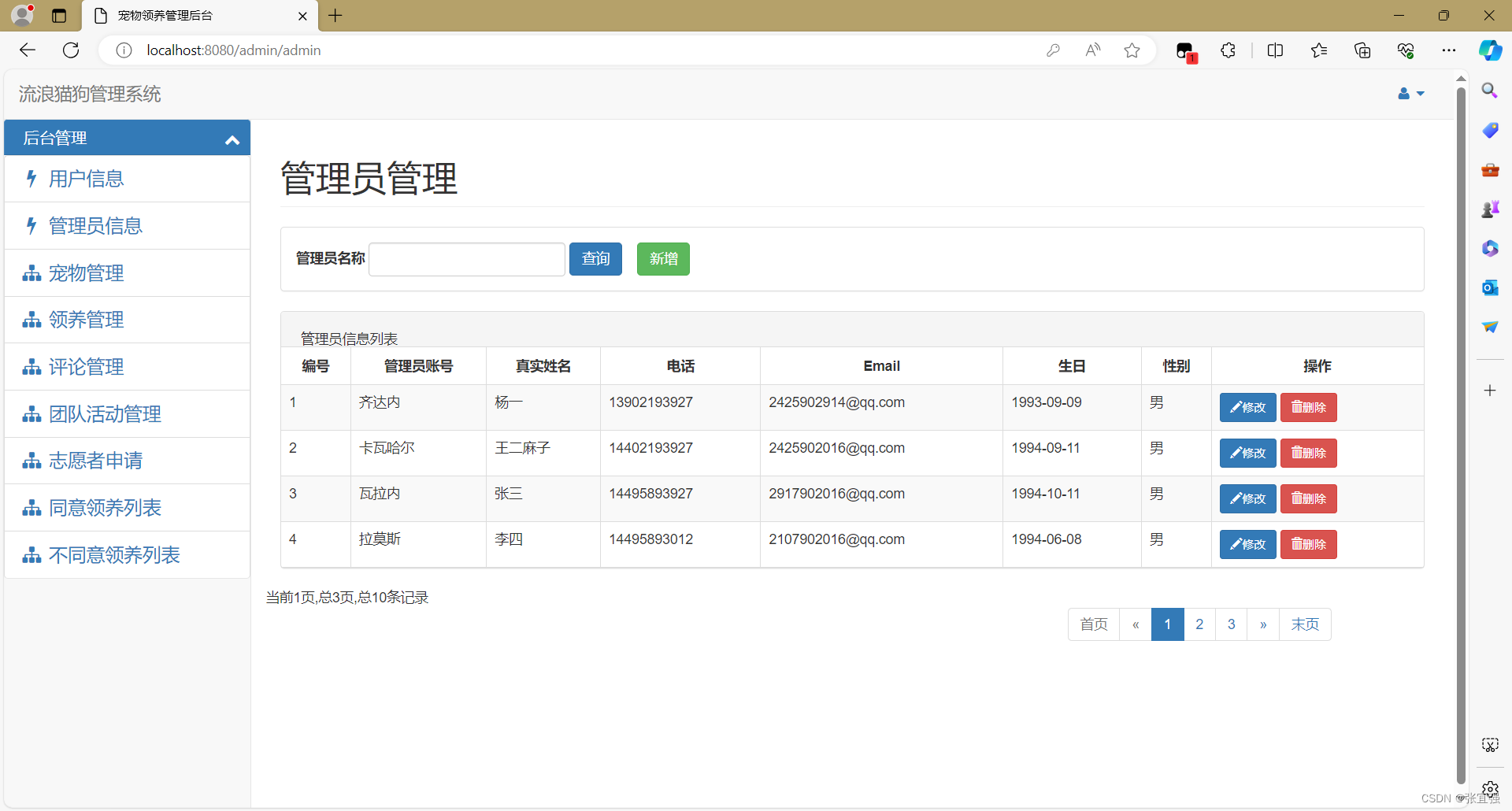This screenshot has width=1512, height=811.
Task: Click the 流浪猫狗管理系统 brand title
Action: (x=90, y=94)
